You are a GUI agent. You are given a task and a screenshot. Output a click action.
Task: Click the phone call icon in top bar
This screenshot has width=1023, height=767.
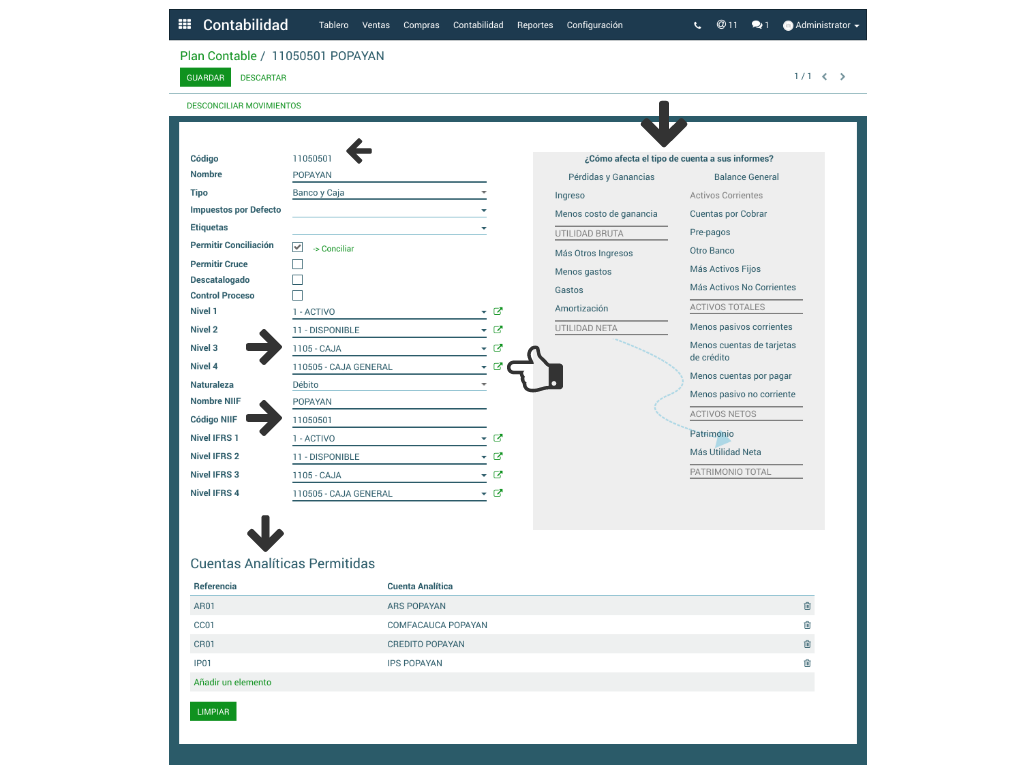point(697,25)
